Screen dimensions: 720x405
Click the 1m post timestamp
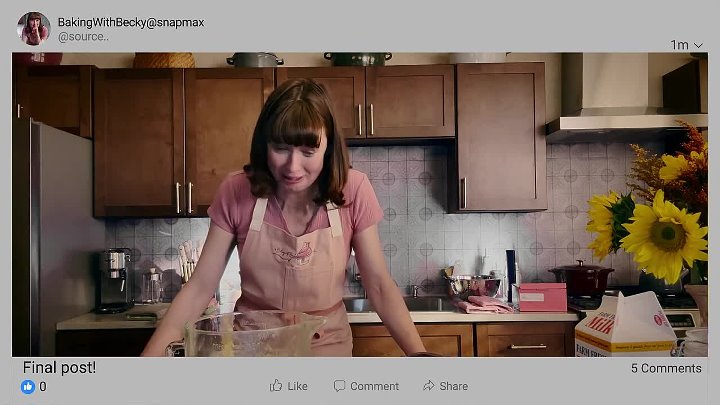[x=679, y=45]
